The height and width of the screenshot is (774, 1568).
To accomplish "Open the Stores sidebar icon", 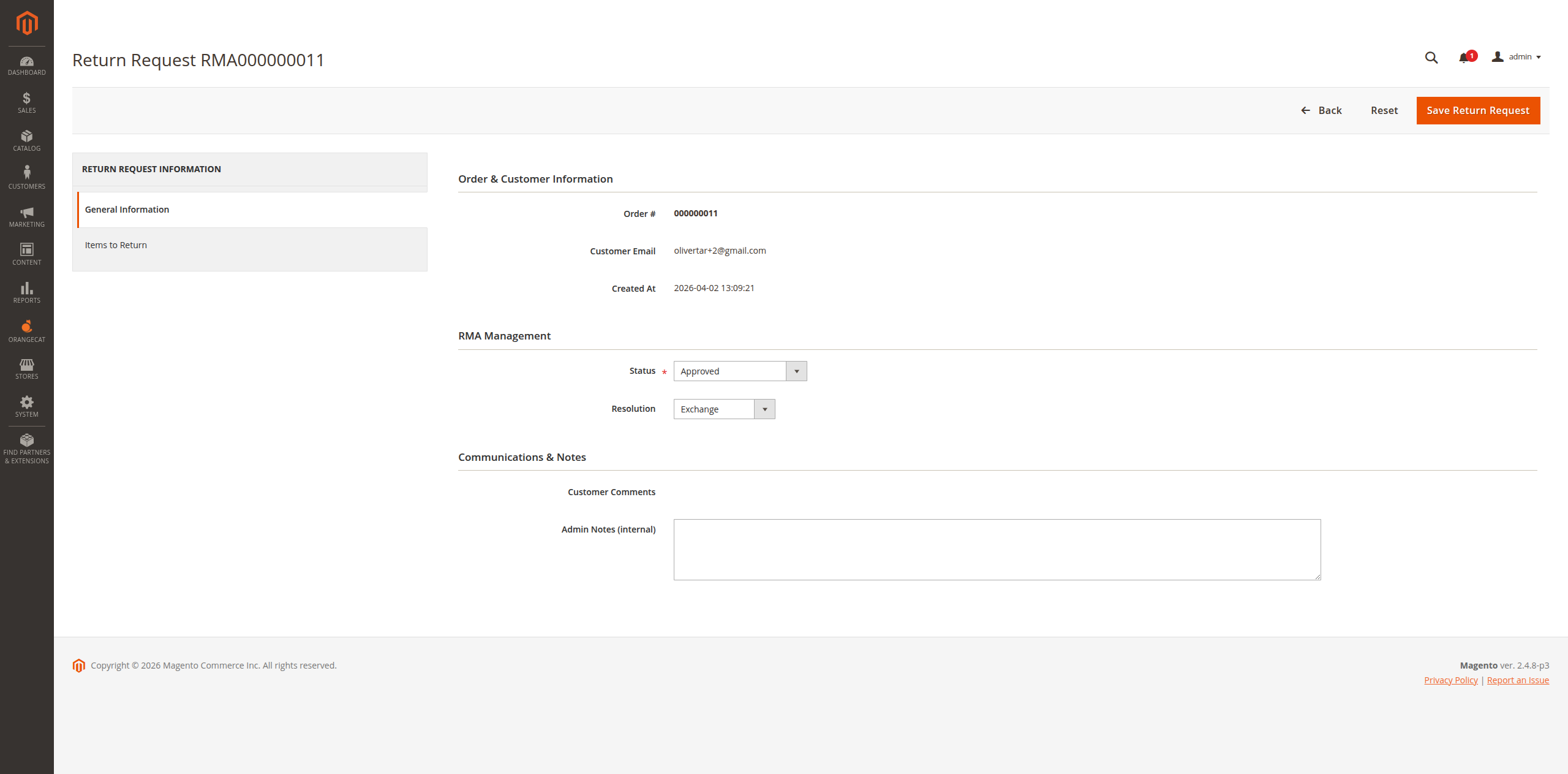I will point(26,368).
